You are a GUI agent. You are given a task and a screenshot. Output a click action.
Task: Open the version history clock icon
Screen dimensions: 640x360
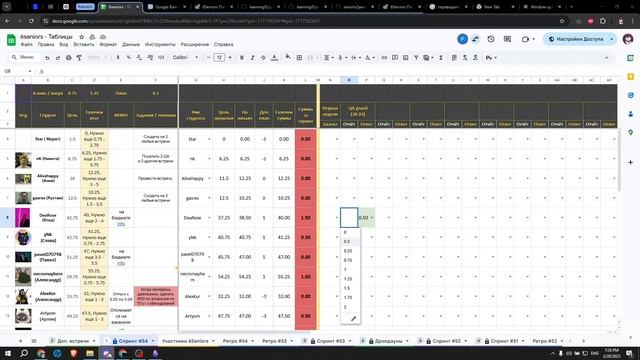coord(491,39)
